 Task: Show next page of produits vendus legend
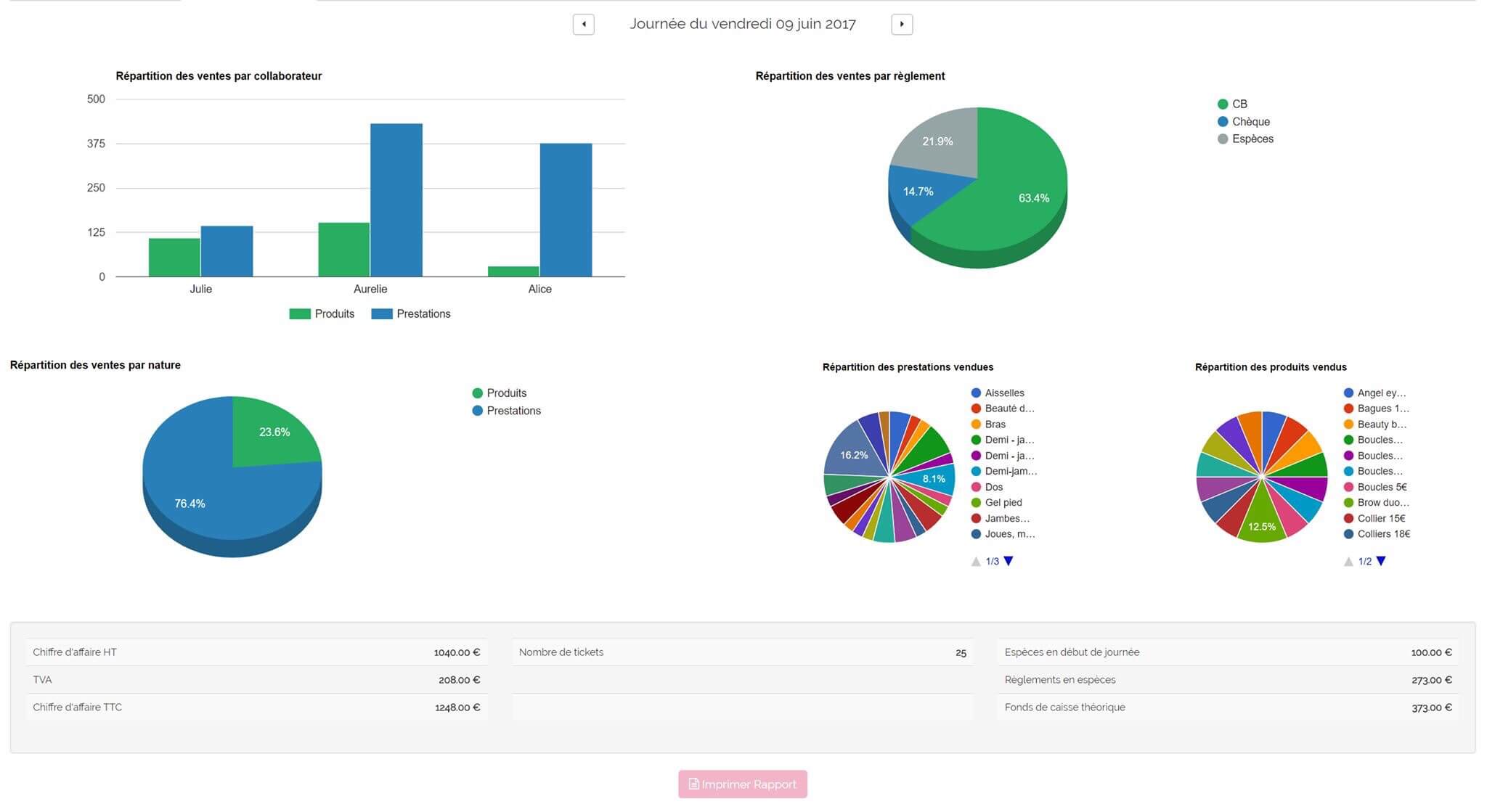click(x=1381, y=561)
